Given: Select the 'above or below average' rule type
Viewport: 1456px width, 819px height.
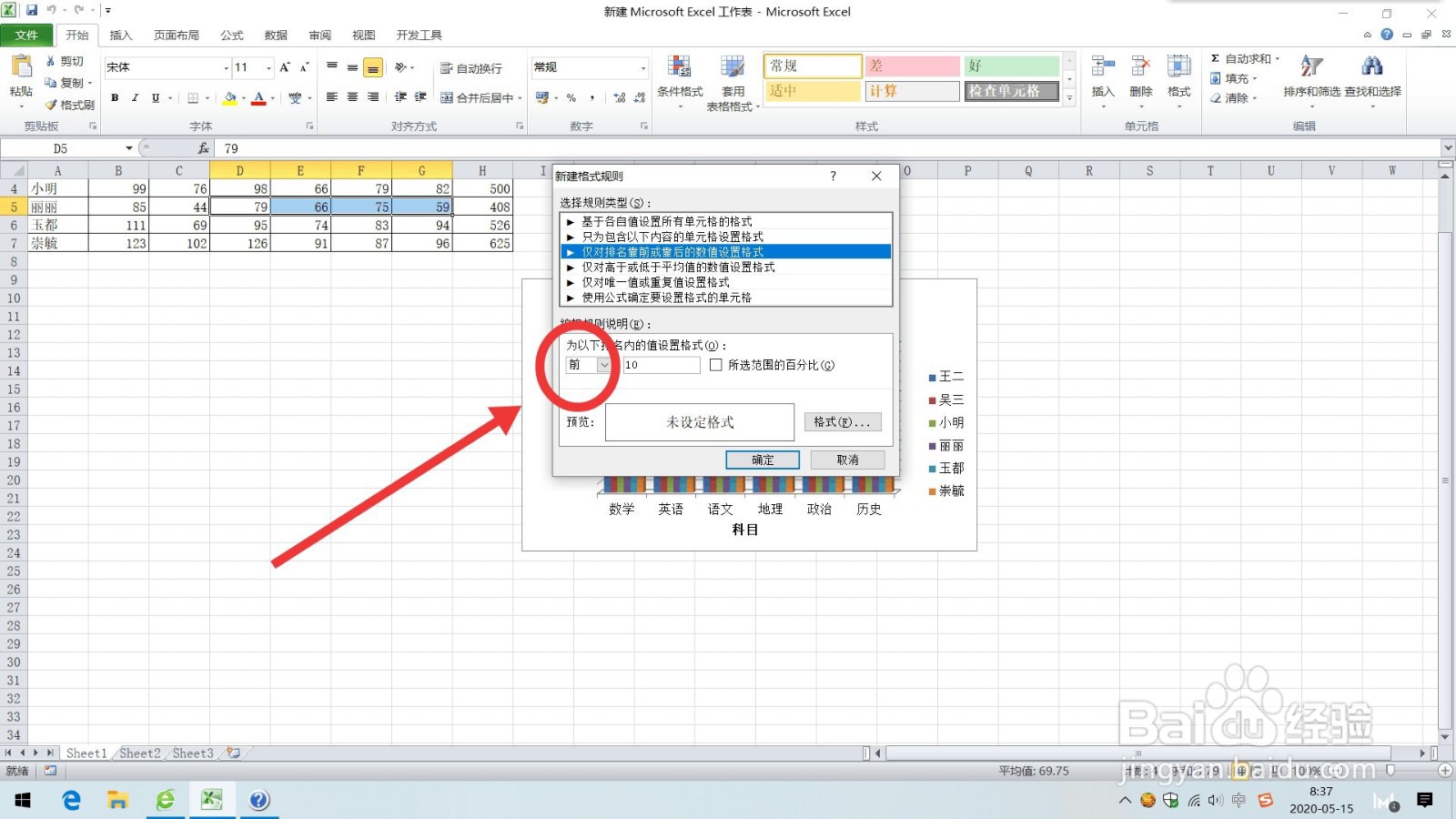Looking at the screenshot, I should click(726, 268).
